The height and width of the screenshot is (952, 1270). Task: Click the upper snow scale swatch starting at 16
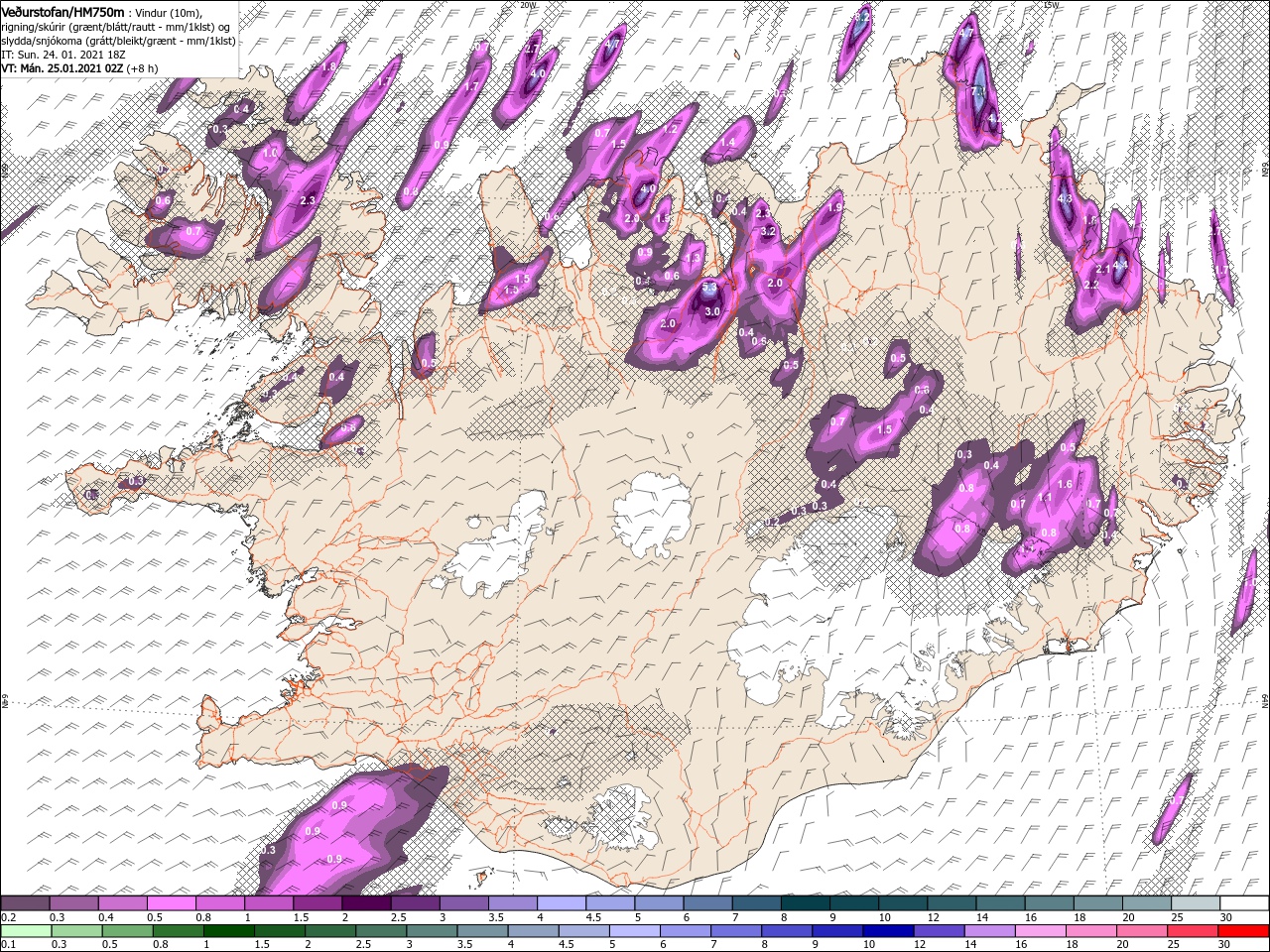1049,903
